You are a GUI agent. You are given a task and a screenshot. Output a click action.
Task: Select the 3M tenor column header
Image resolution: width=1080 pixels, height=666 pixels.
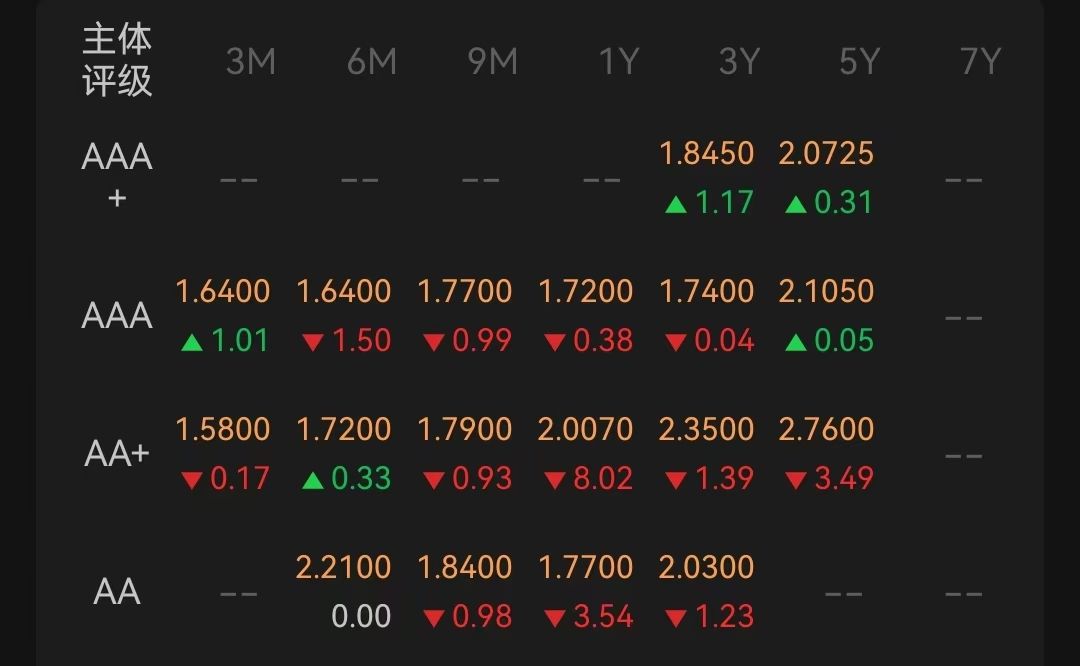pyautogui.click(x=251, y=61)
